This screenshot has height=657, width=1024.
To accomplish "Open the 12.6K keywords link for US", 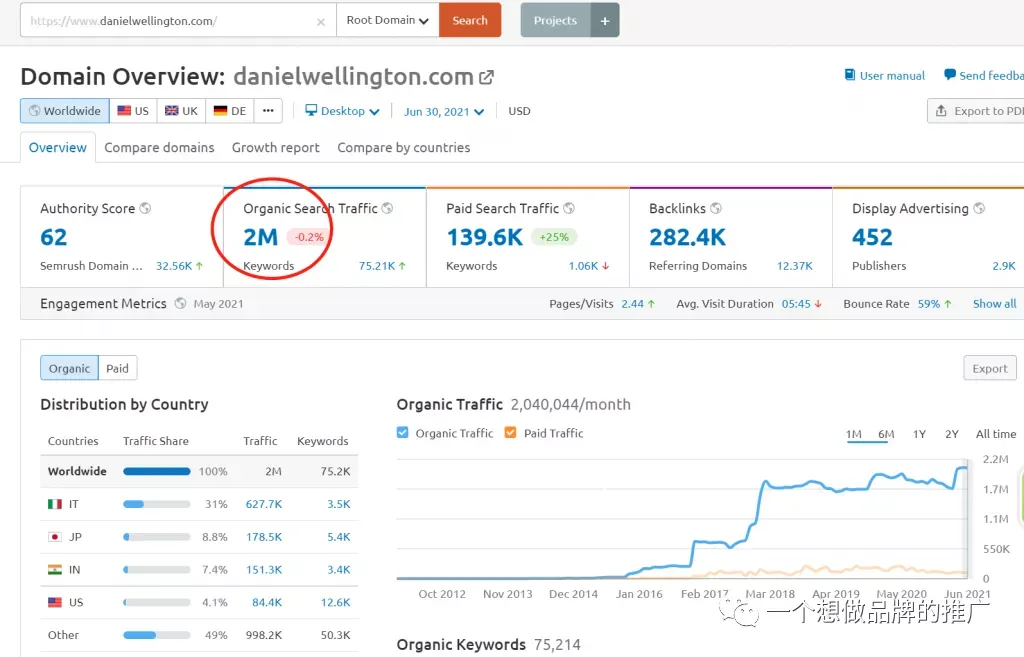I will (336, 602).
